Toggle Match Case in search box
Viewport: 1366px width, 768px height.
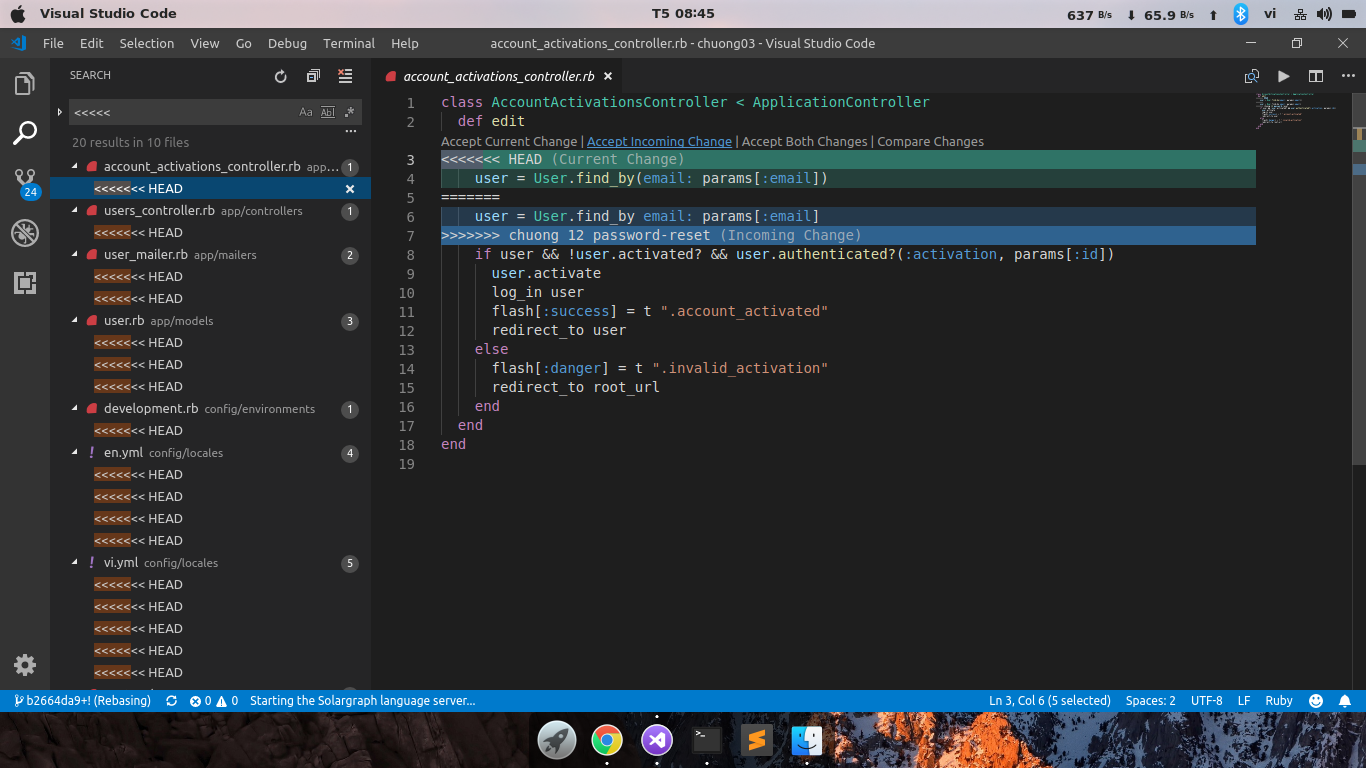306,112
